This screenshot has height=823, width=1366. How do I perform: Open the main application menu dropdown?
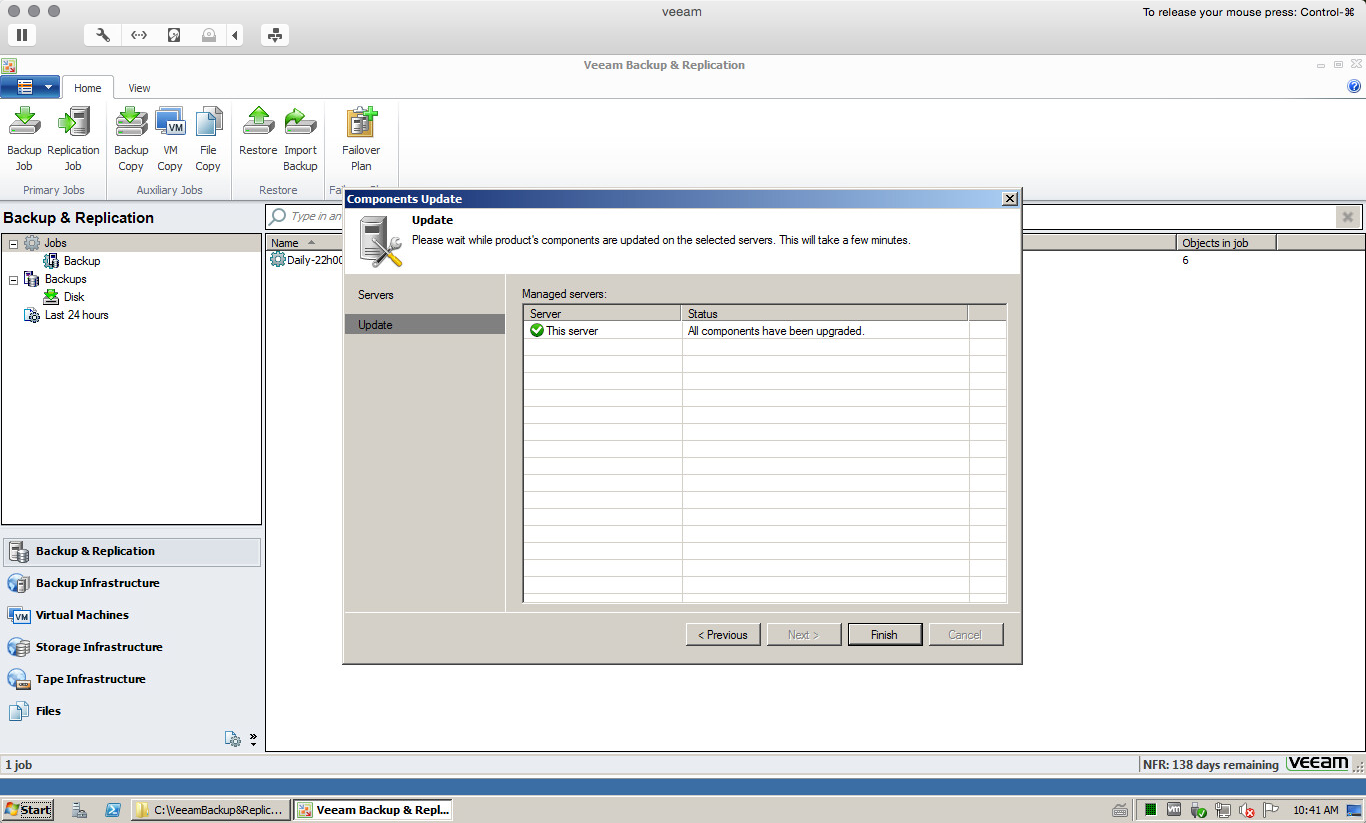tap(31, 87)
